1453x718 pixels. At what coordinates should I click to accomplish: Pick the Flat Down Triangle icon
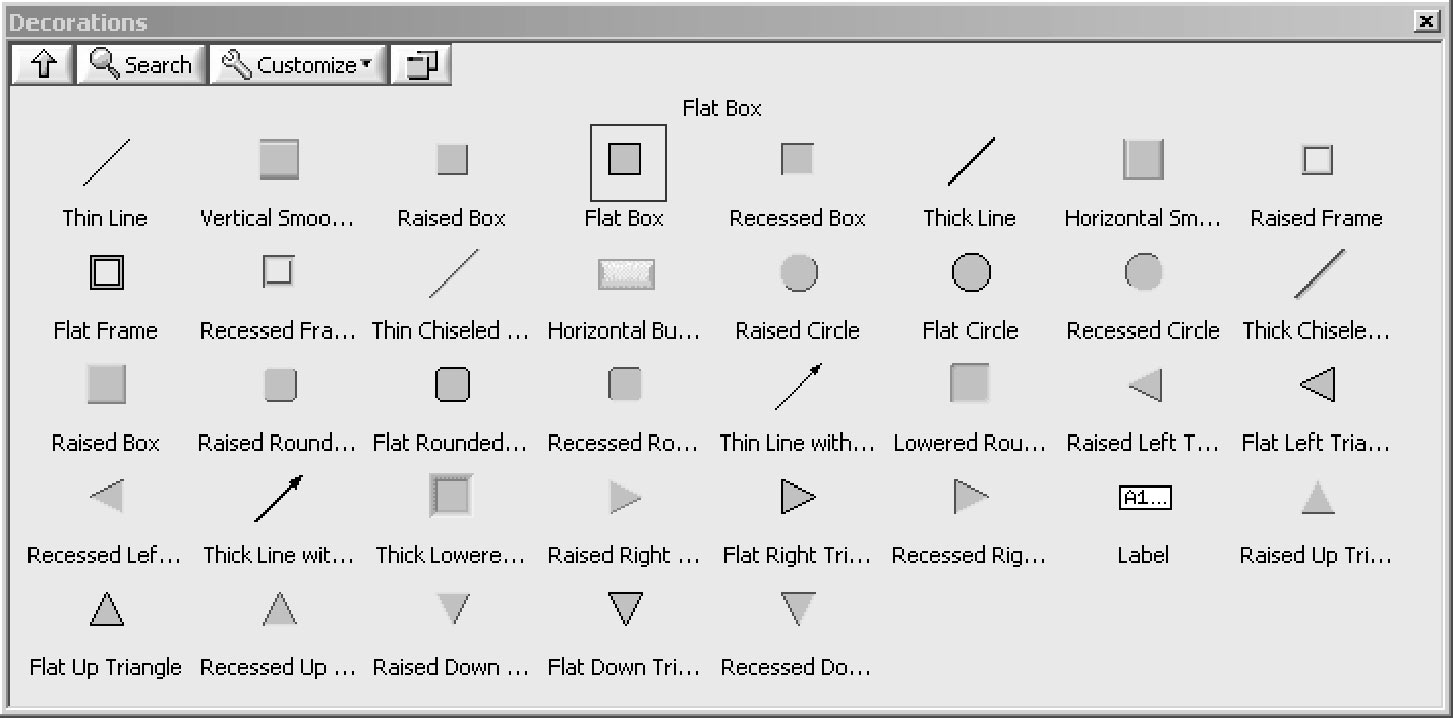click(x=626, y=608)
